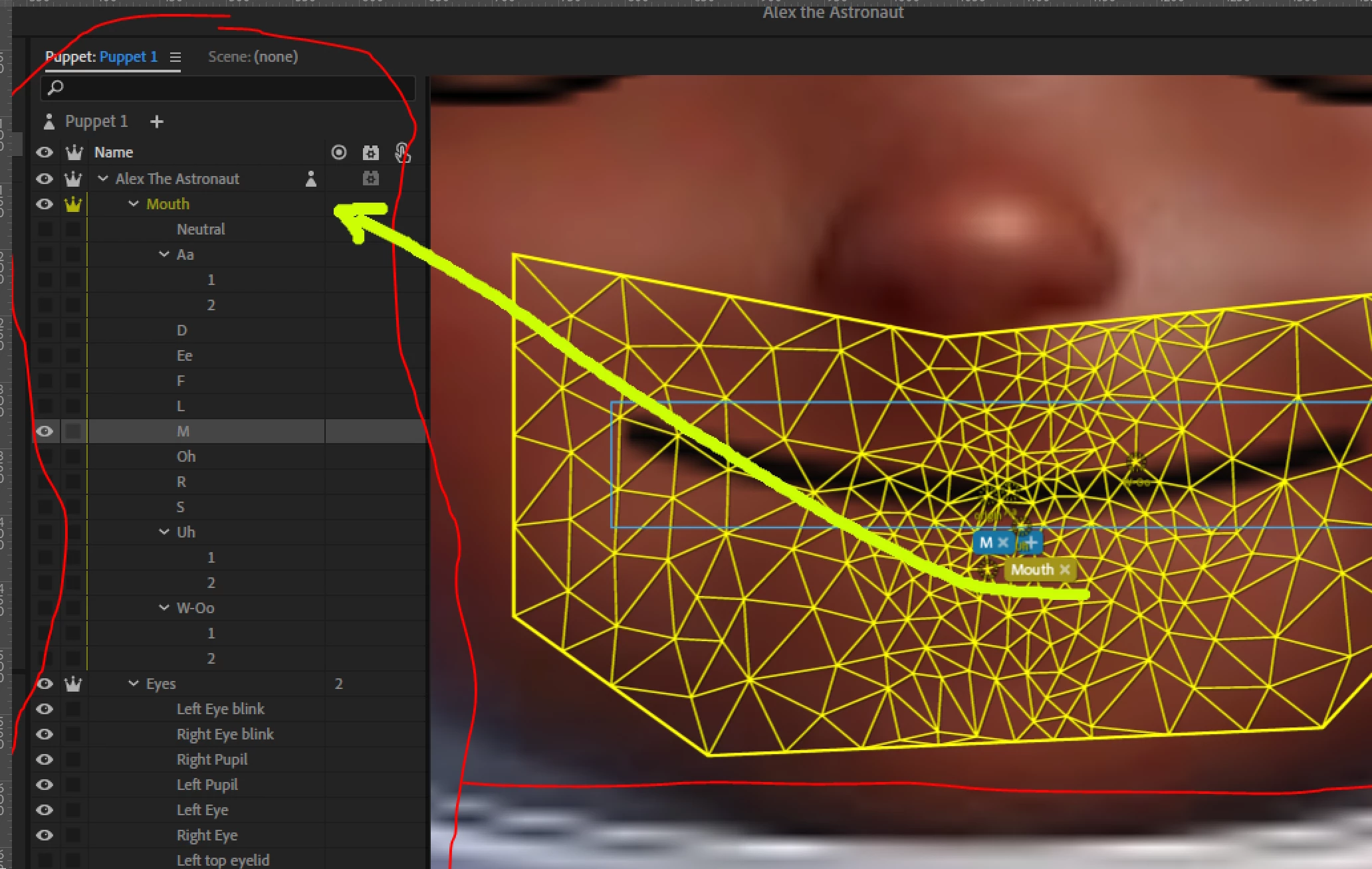Screen dimensions: 1372x869
Task: Toggle visibility of Left Eye blink layer
Action: [45, 709]
